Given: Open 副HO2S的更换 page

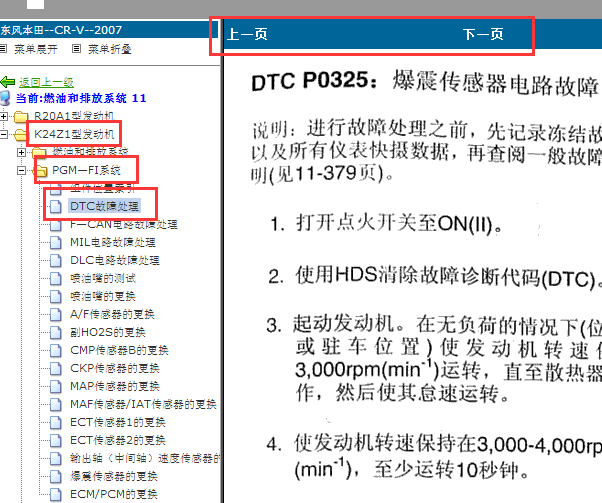Looking at the screenshot, I should pyautogui.click(x=108, y=333).
